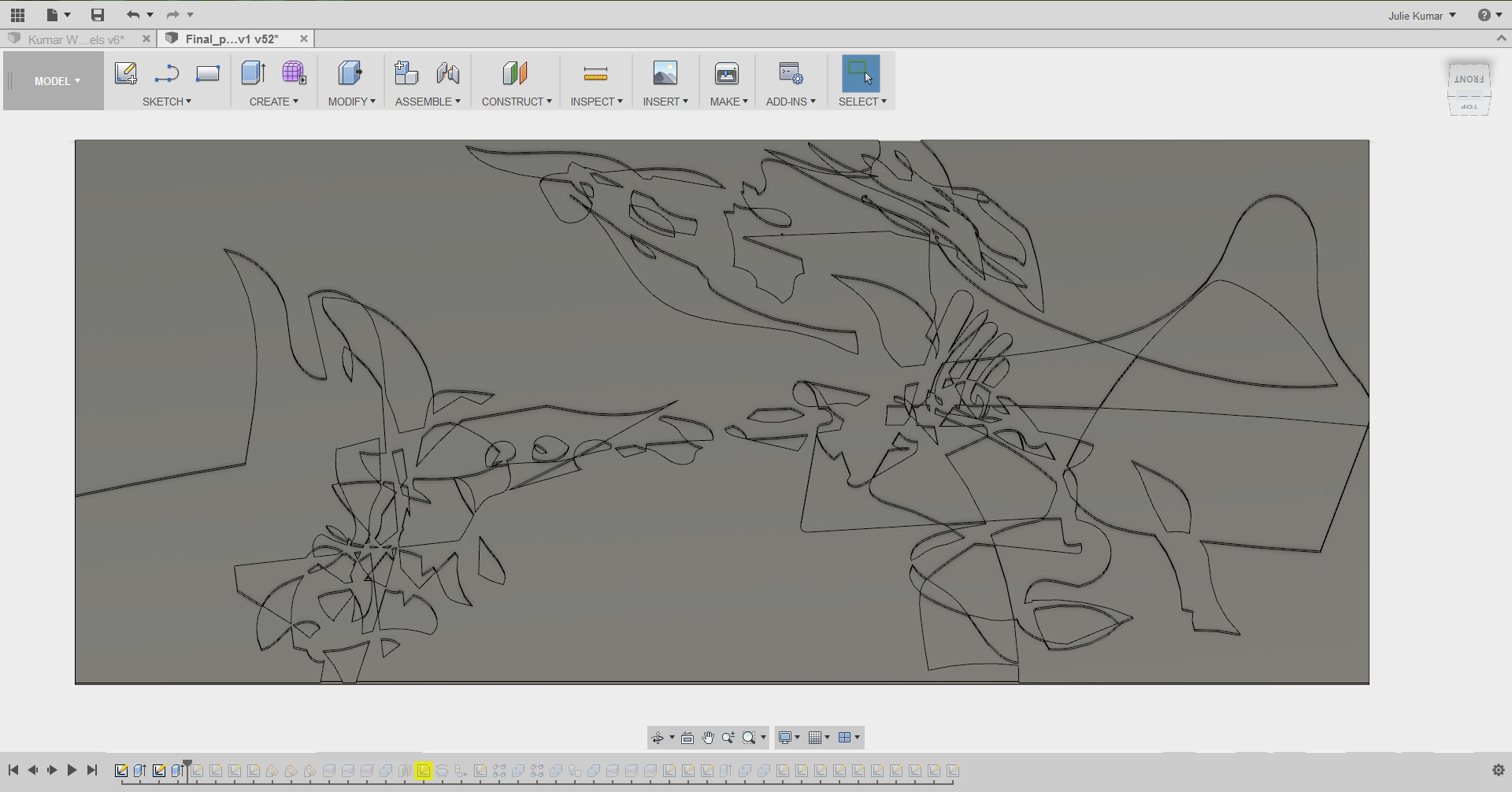The width and height of the screenshot is (1512, 792).
Task: Jump to timeline beginning
Action: pyautogui.click(x=13, y=770)
